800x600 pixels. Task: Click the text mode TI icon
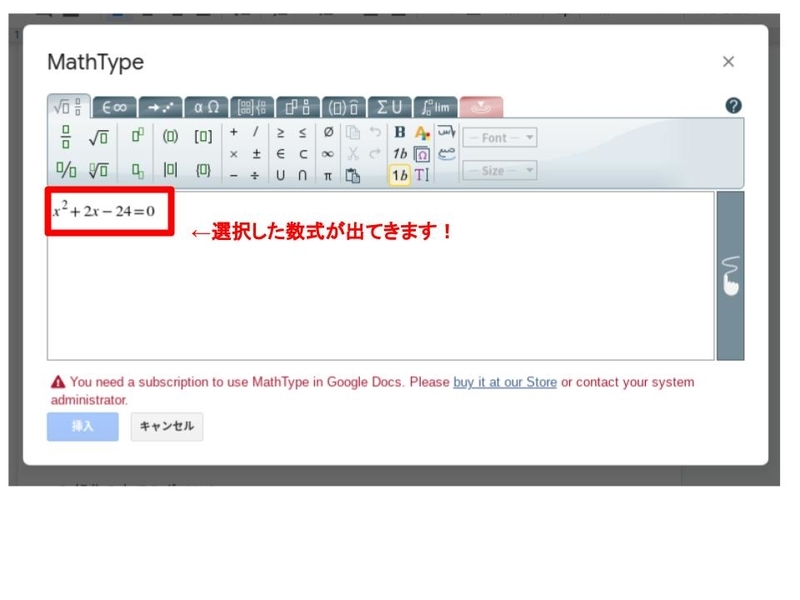click(422, 176)
